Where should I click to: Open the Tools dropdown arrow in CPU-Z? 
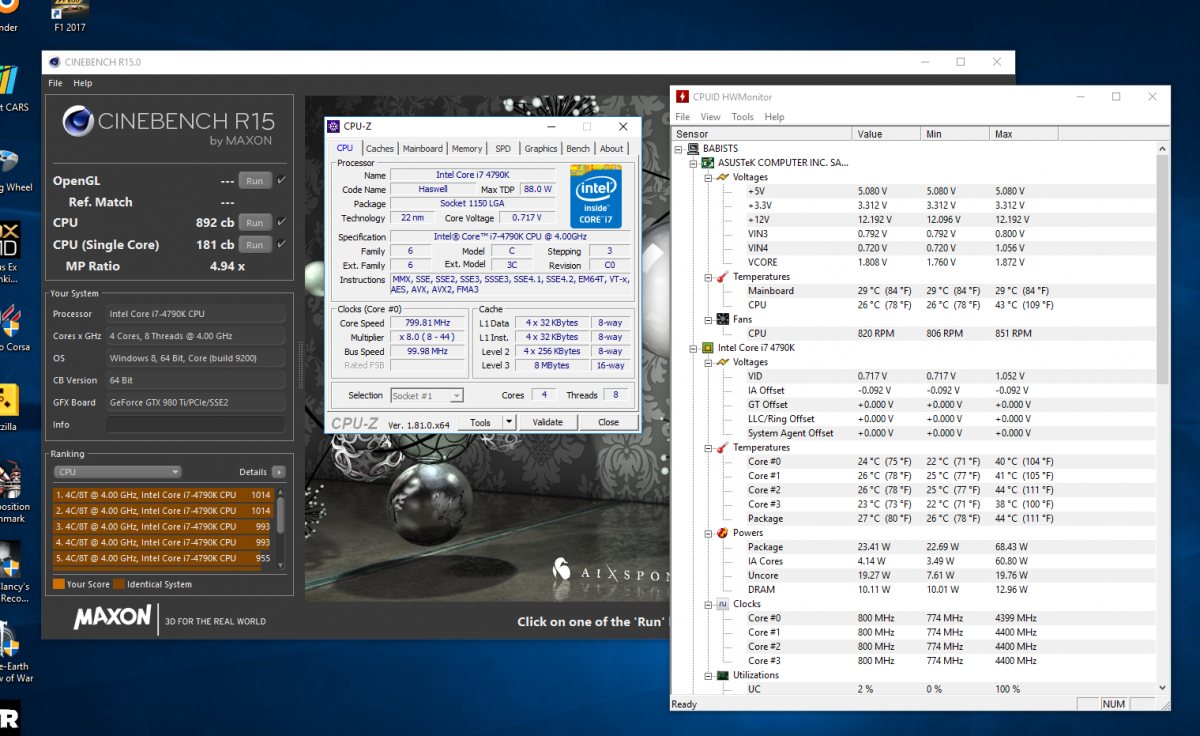pyautogui.click(x=508, y=422)
